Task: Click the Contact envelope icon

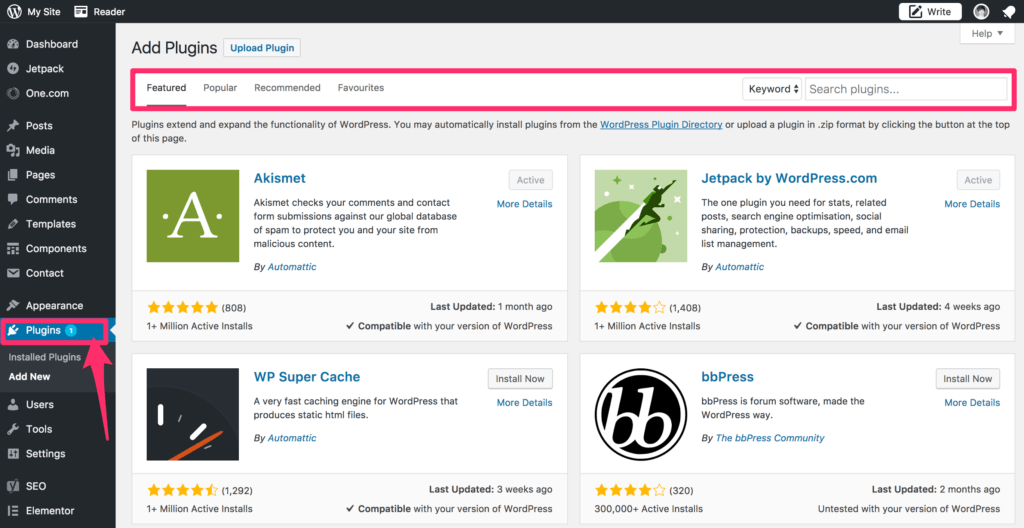Action: click(12, 273)
